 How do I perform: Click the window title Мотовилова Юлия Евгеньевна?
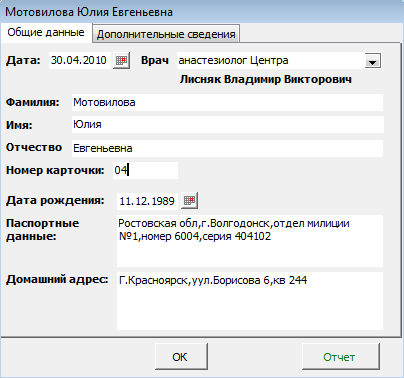coord(89,12)
